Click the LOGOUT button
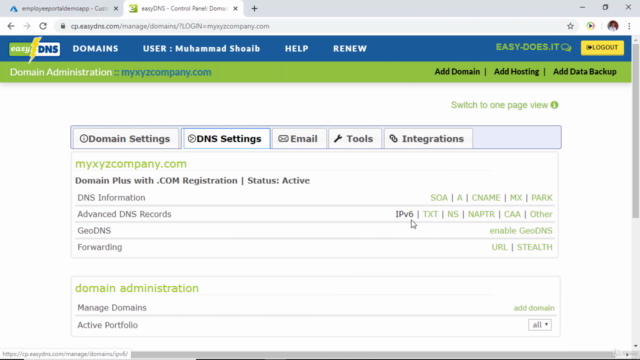This screenshot has width=640, height=360. (602, 48)
